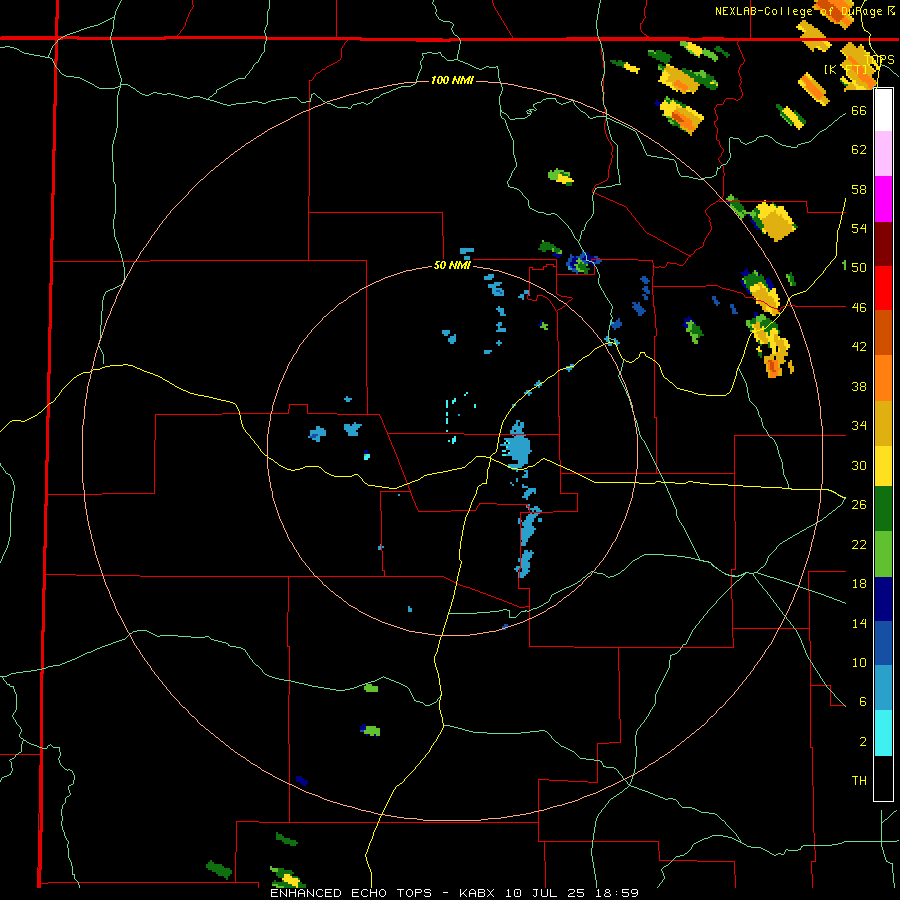This screenshot has width=900, height=900.
Task: Click the '10 JUL 25' date text
Action: click(x=544, y=893)
